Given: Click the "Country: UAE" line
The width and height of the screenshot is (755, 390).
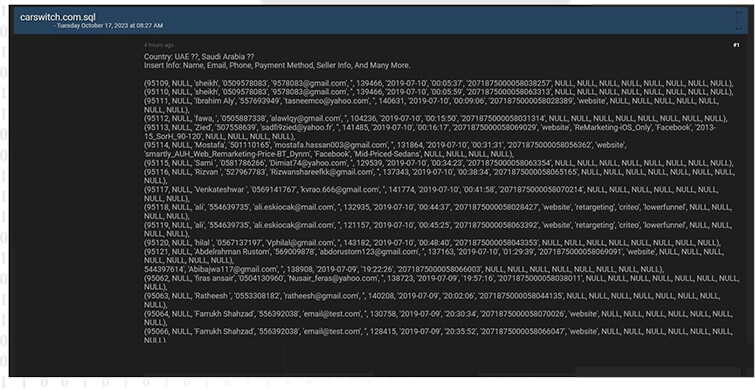Looking at the screenshot, I should pos(199,57).
